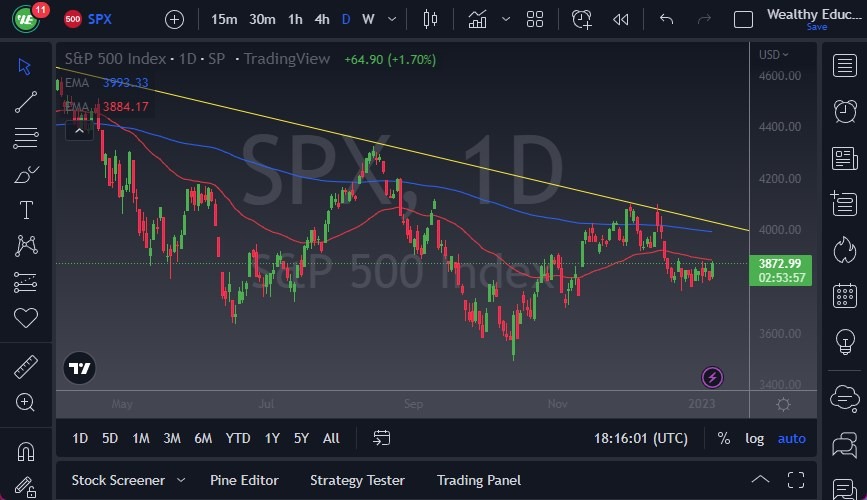Click the SPX symbol search field

100,19
